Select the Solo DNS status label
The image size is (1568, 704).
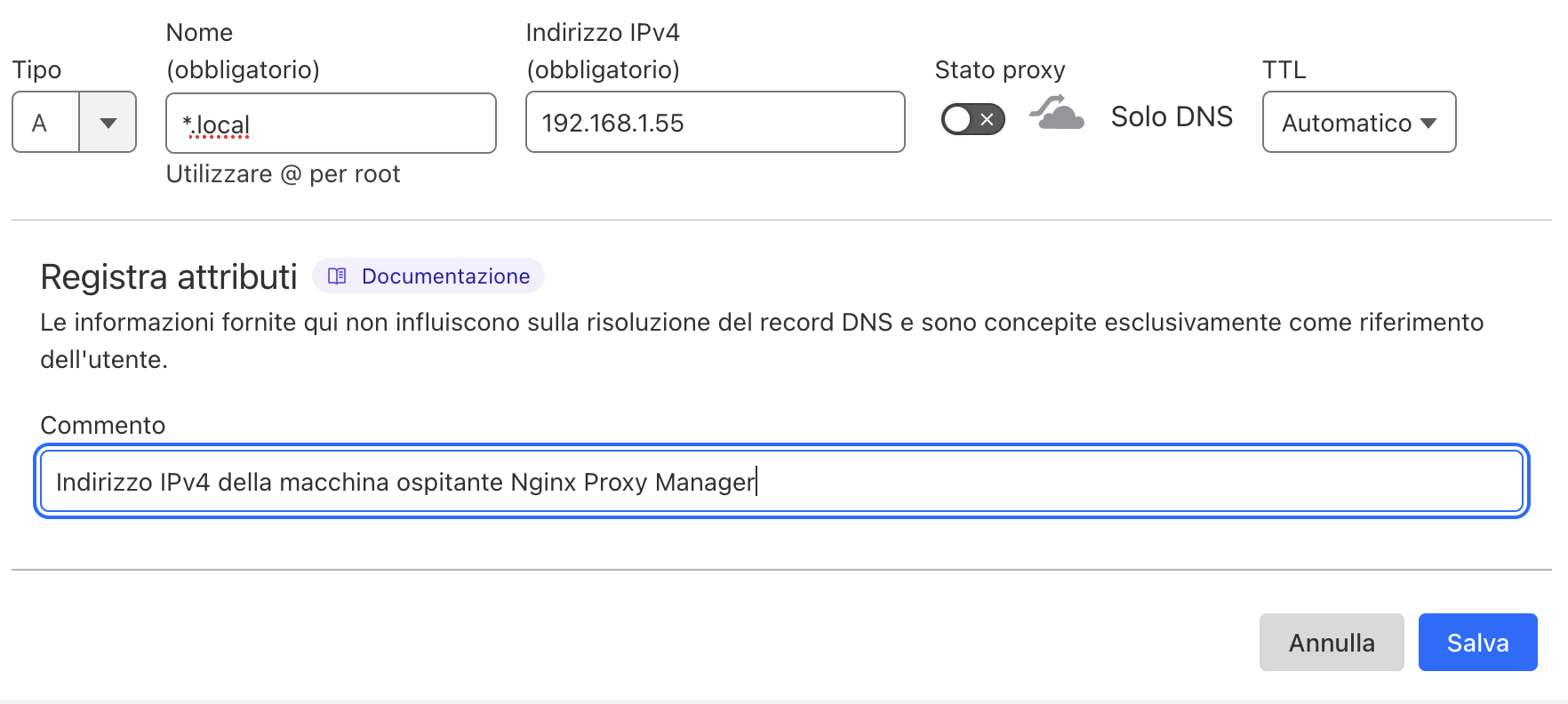1171,116
